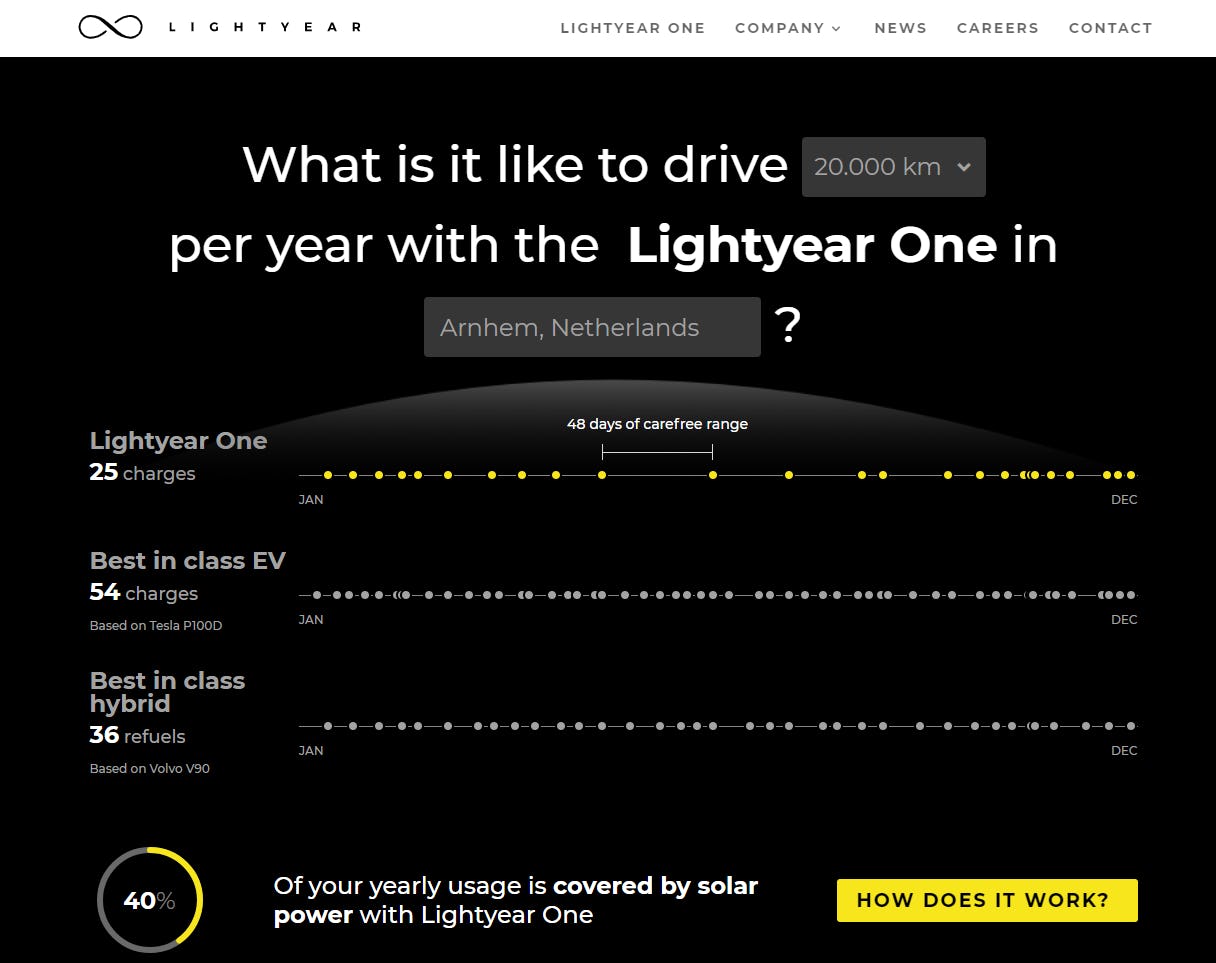Click the Lightyear infinity logo icon
1216x963 pixels.
pyautogui.click(x=110, y=27)
